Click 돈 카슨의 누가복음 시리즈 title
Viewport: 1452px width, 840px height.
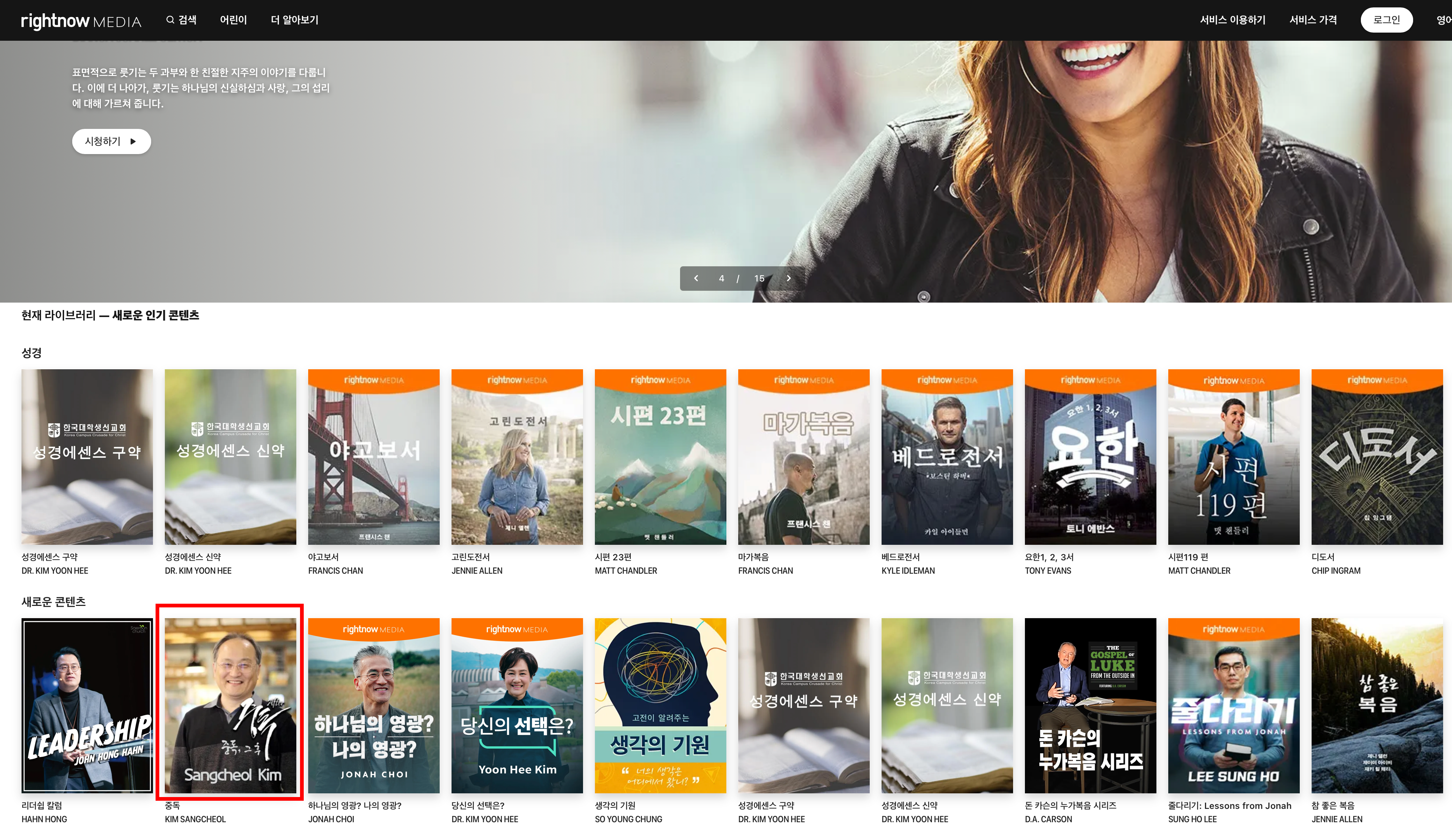1070,806
